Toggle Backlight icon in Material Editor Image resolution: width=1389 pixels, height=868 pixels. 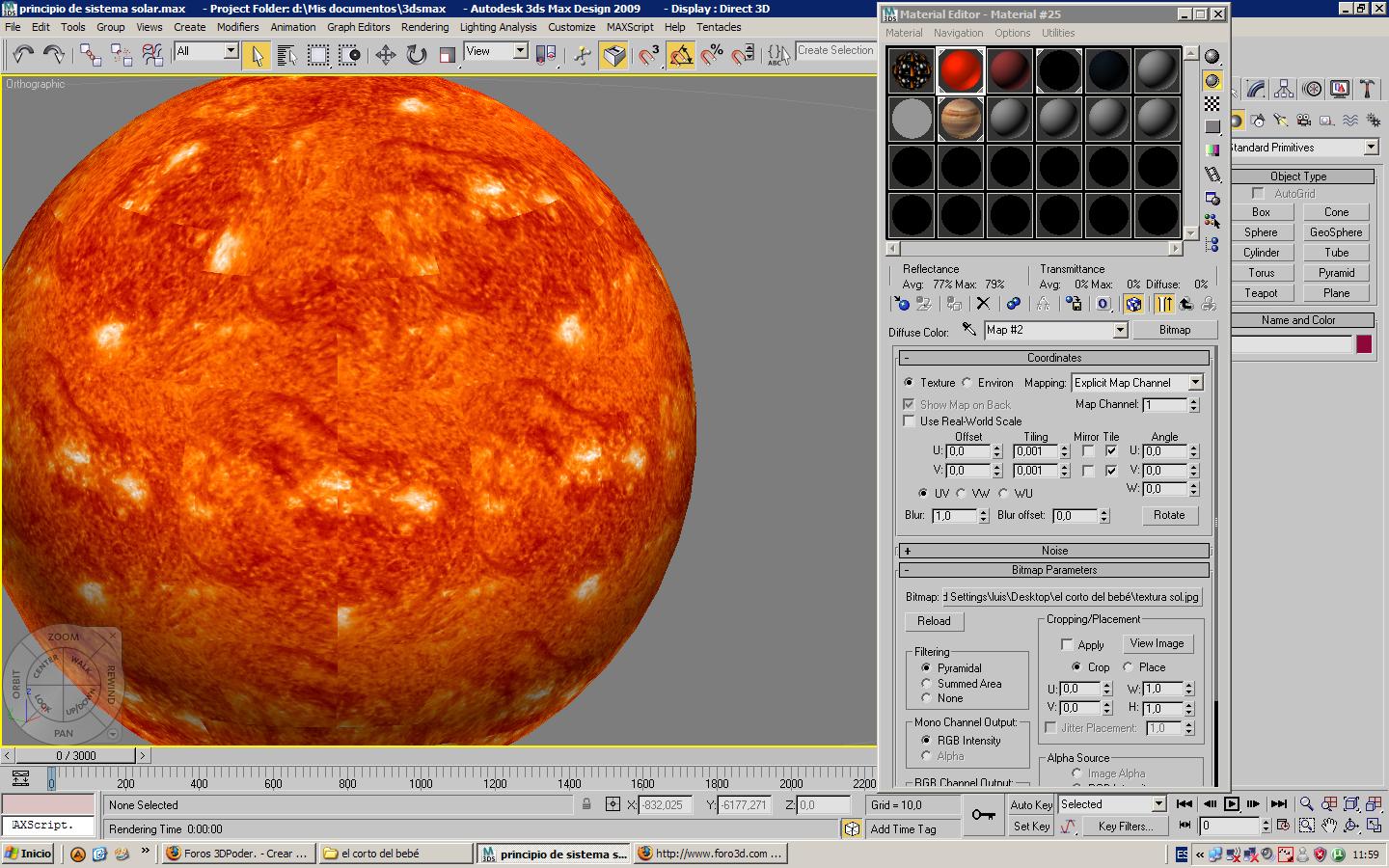[x=1212, y=81]
